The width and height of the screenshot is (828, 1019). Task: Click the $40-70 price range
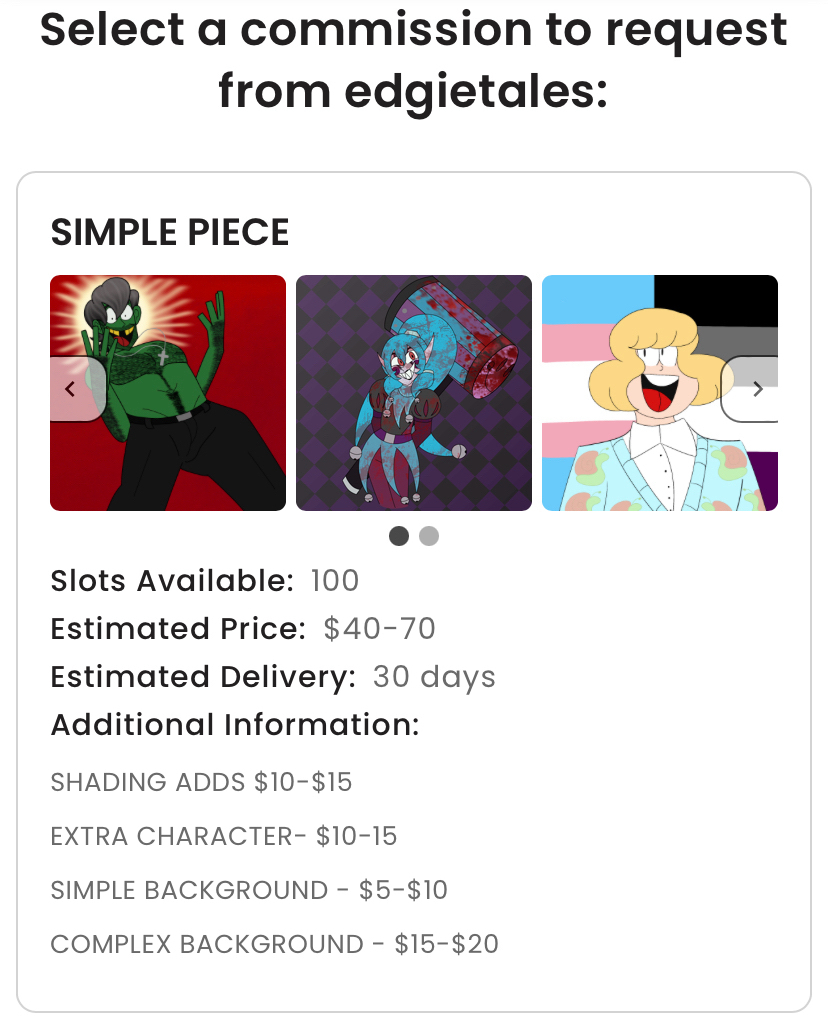[380, 629]
